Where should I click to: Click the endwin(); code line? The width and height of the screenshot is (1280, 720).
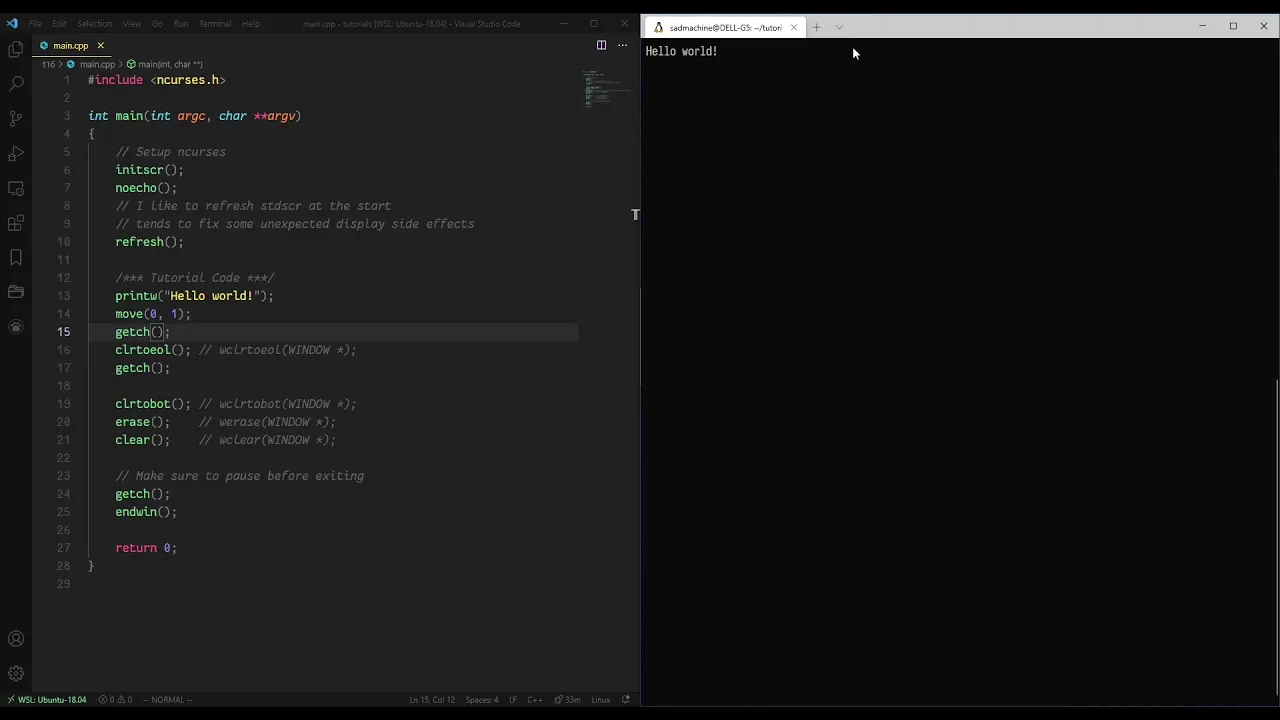(x=146, y=512)
